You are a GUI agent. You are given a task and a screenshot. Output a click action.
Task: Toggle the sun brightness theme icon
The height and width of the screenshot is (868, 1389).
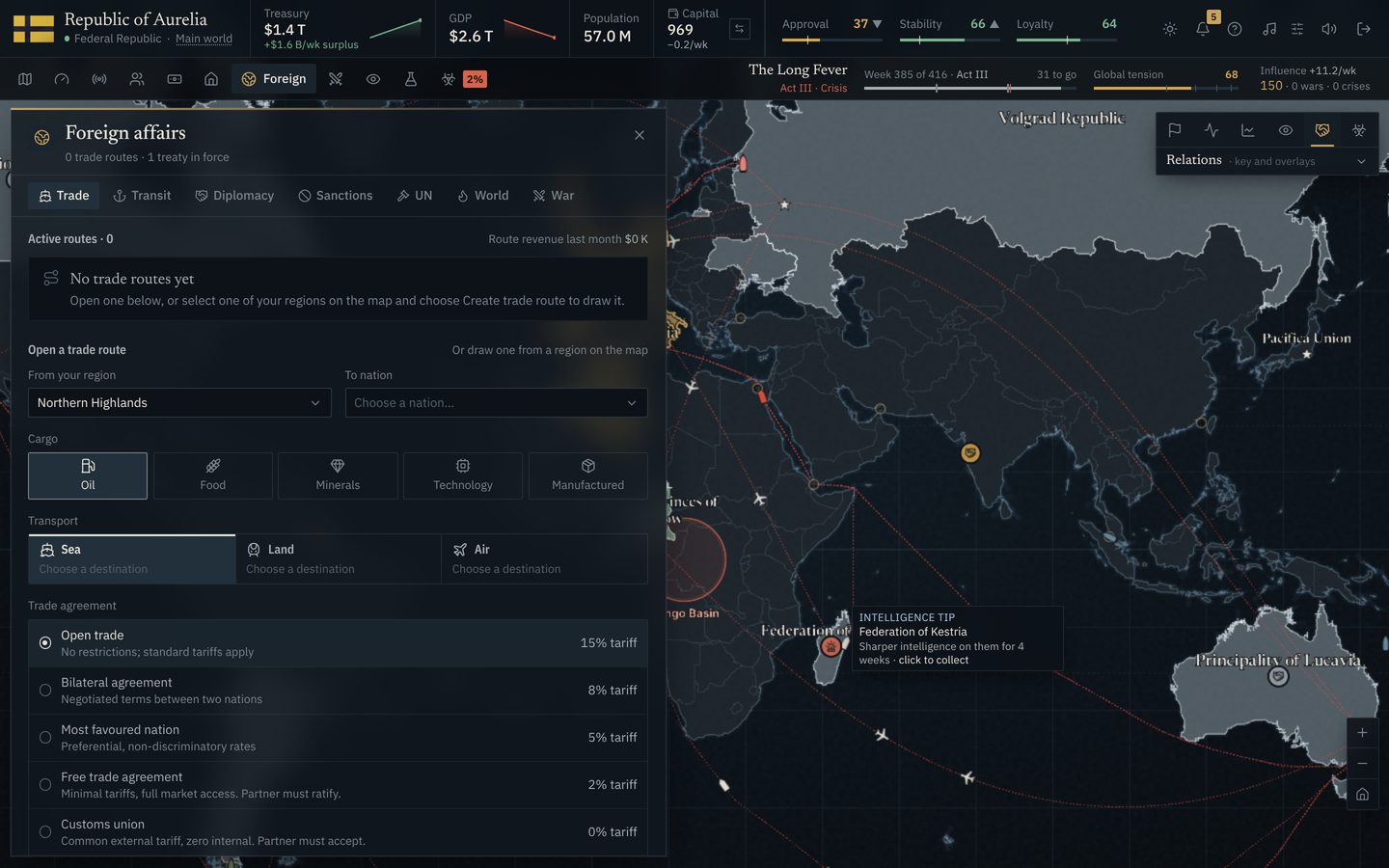click(x=1170, y=29)
